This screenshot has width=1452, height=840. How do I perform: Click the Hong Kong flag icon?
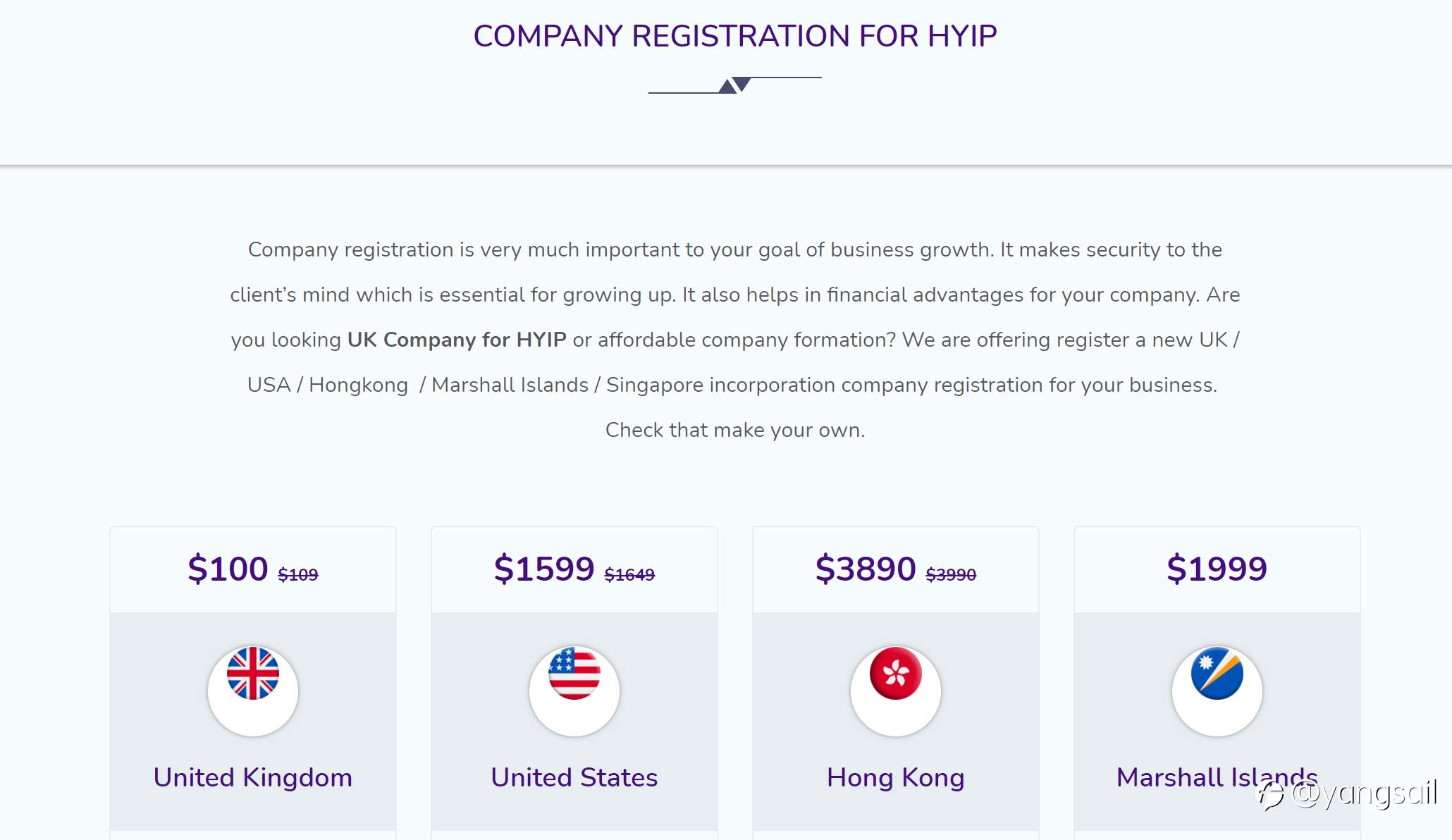[896, 674]
